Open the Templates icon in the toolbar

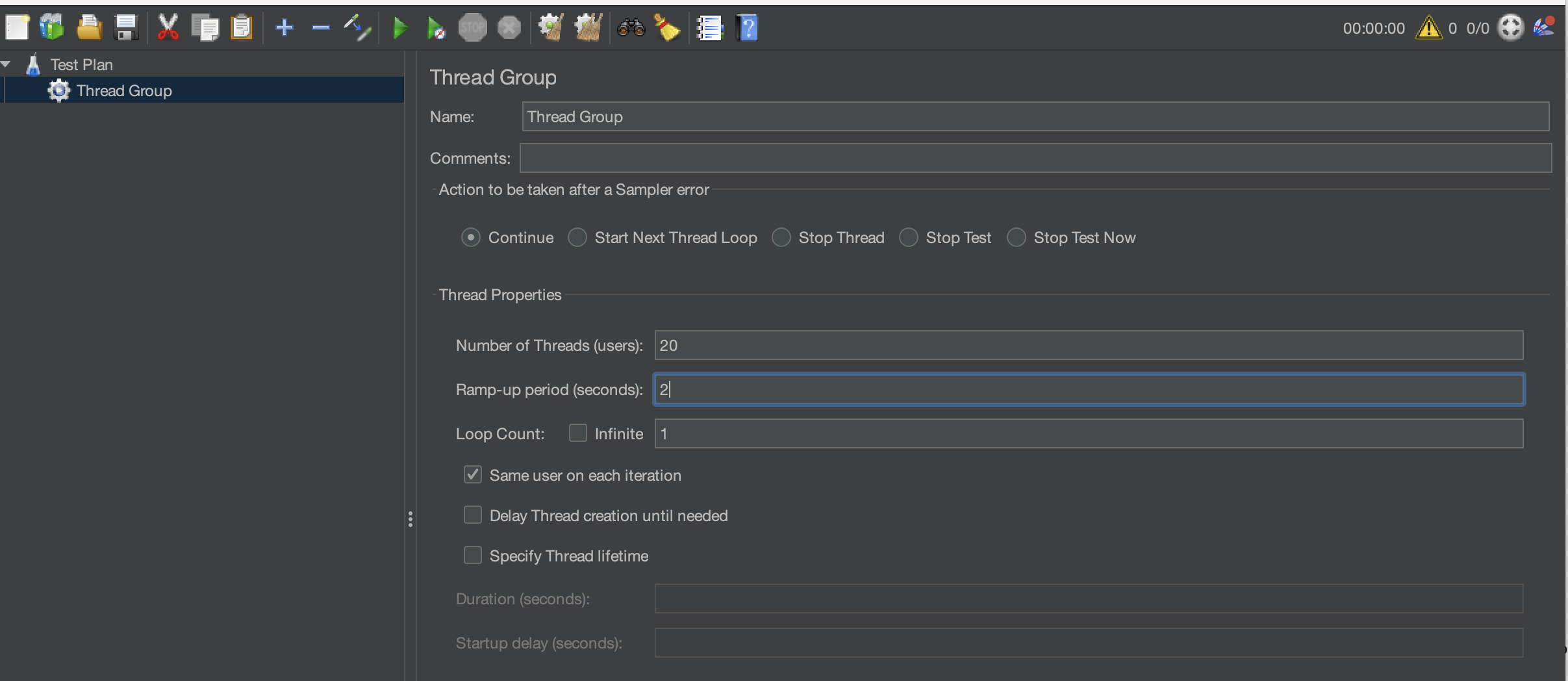[52, 28]
